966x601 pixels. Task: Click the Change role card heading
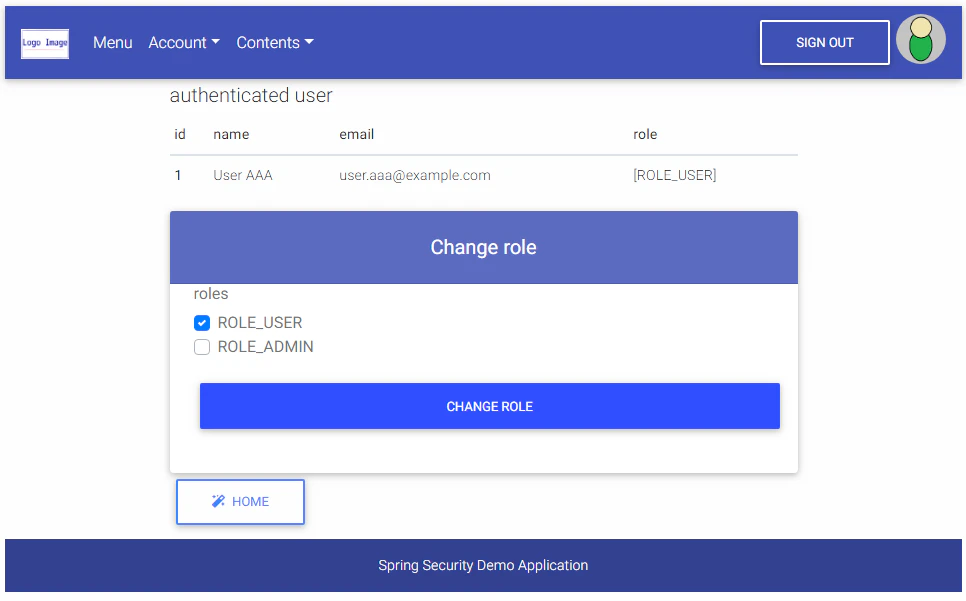(x=484, y=248)
